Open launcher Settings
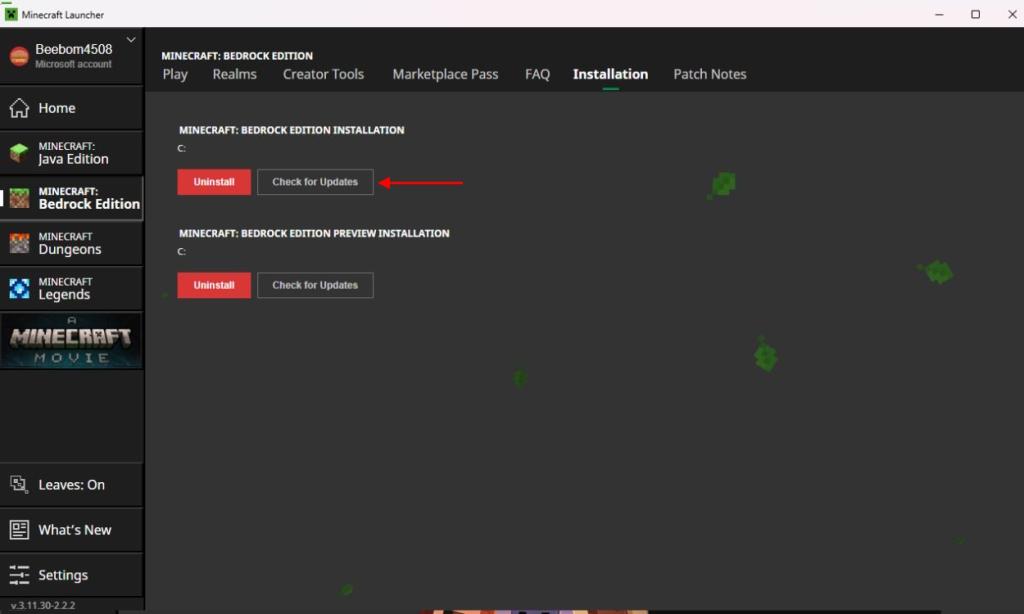The width and height of the screenshot is (1024, 614). [60, 575]
